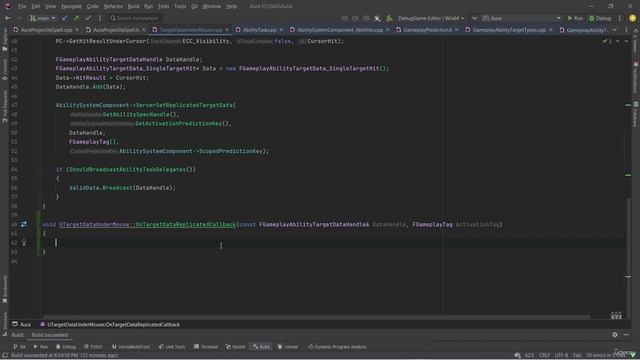Click ServerSetReplicatedTargetData call in code
This screenshot has height=360, width=640.
(x=184, y=105)
